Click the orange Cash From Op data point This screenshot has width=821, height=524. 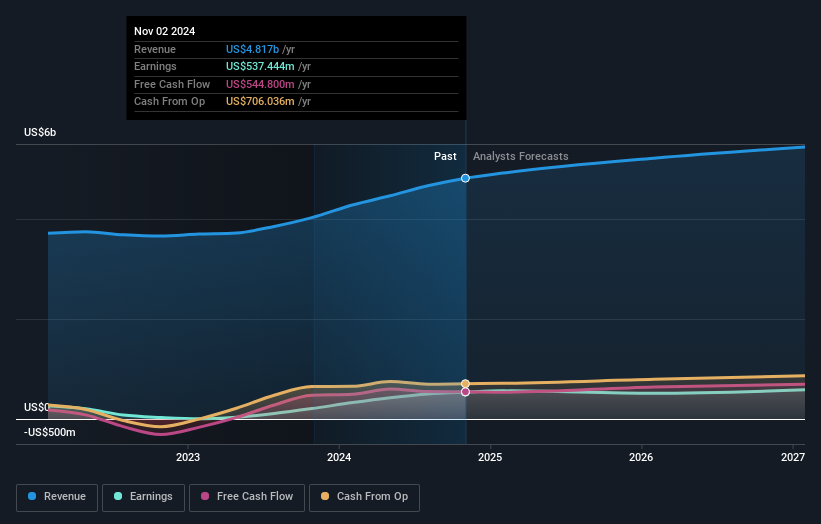point(465,384)
